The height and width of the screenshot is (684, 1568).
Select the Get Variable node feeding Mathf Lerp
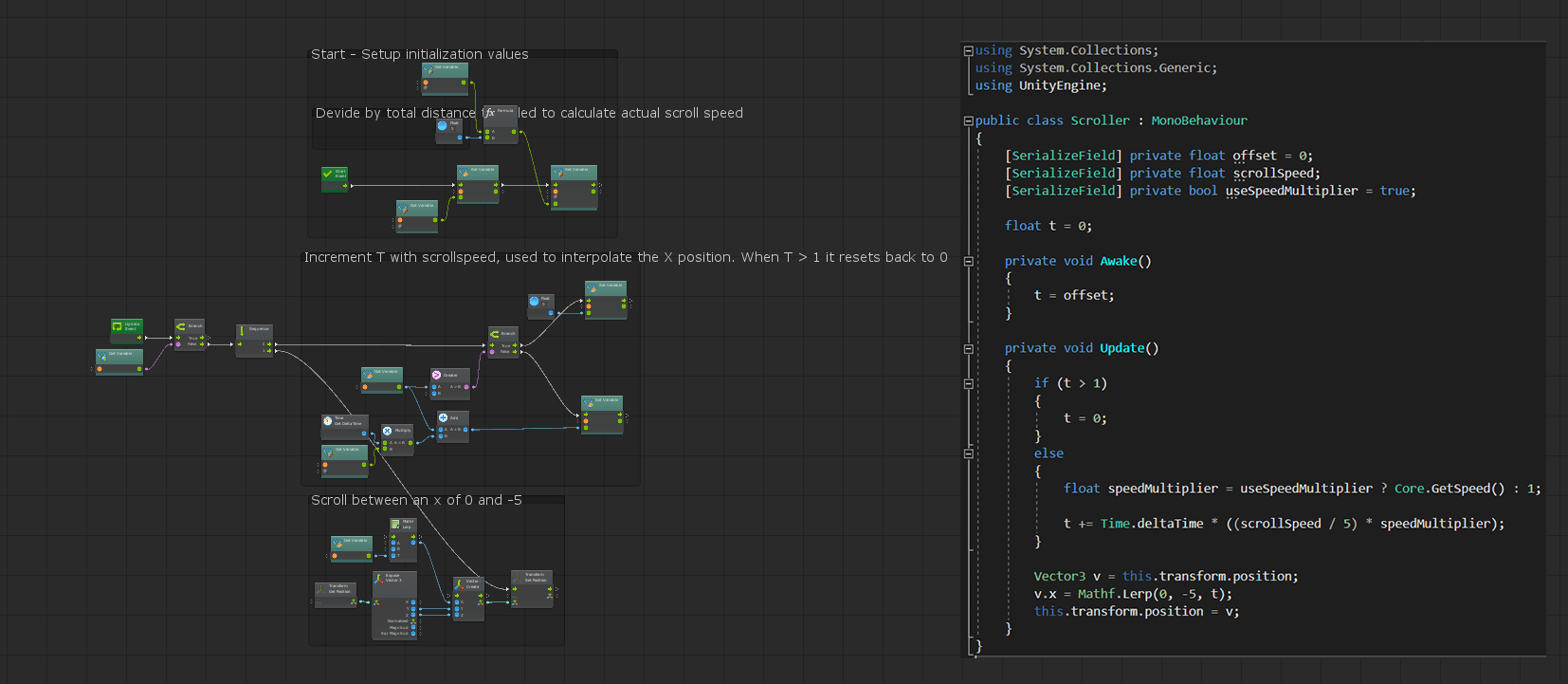[x=352, y=548]
